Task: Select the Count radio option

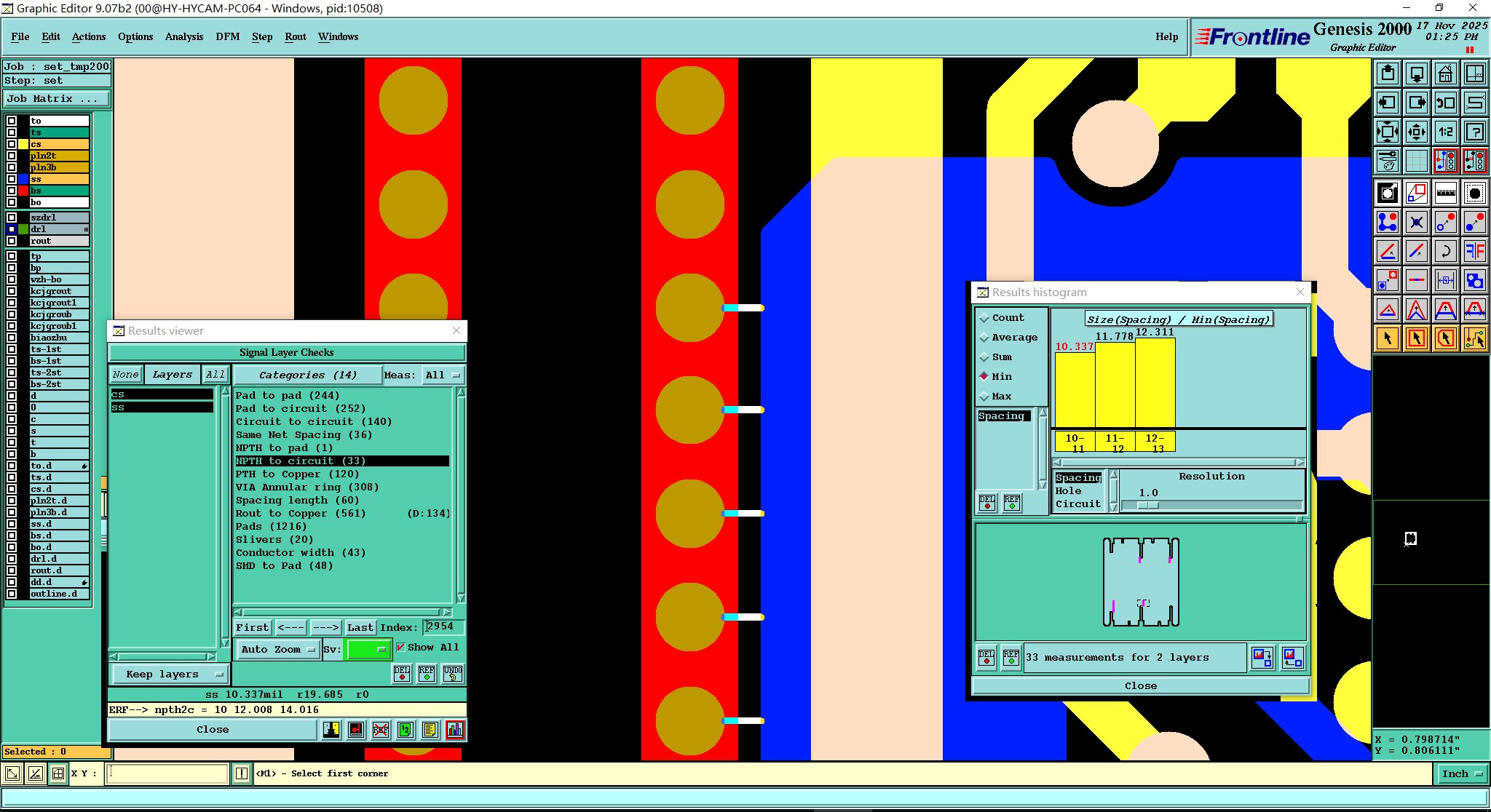Action: tap(984, 318)
